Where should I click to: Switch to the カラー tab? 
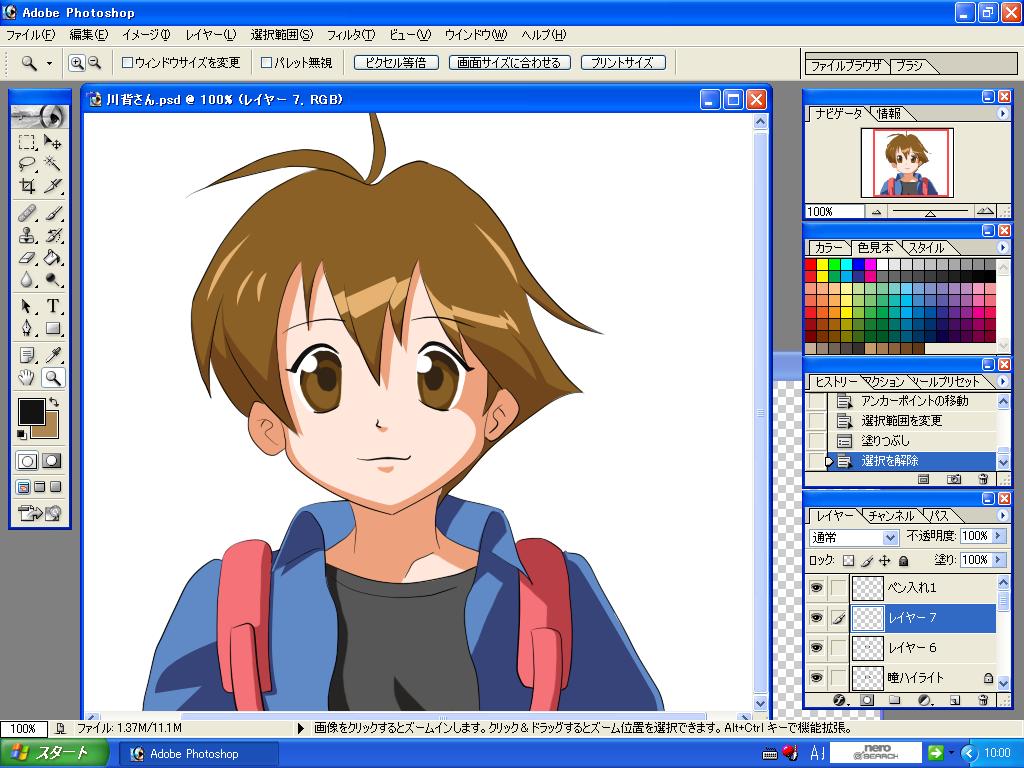(x=828, y=248)
